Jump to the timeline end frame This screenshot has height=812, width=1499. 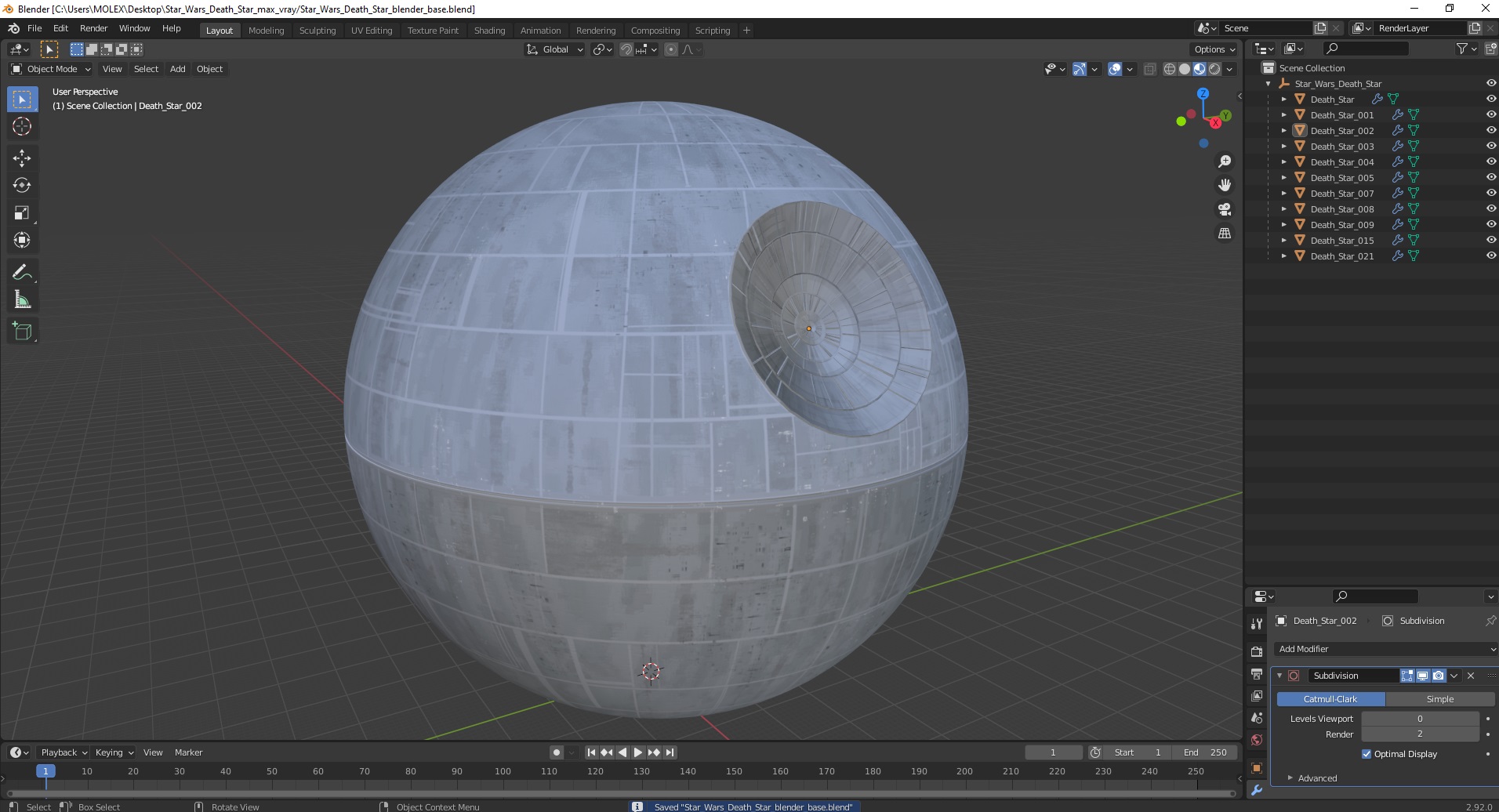click(670, 752)
